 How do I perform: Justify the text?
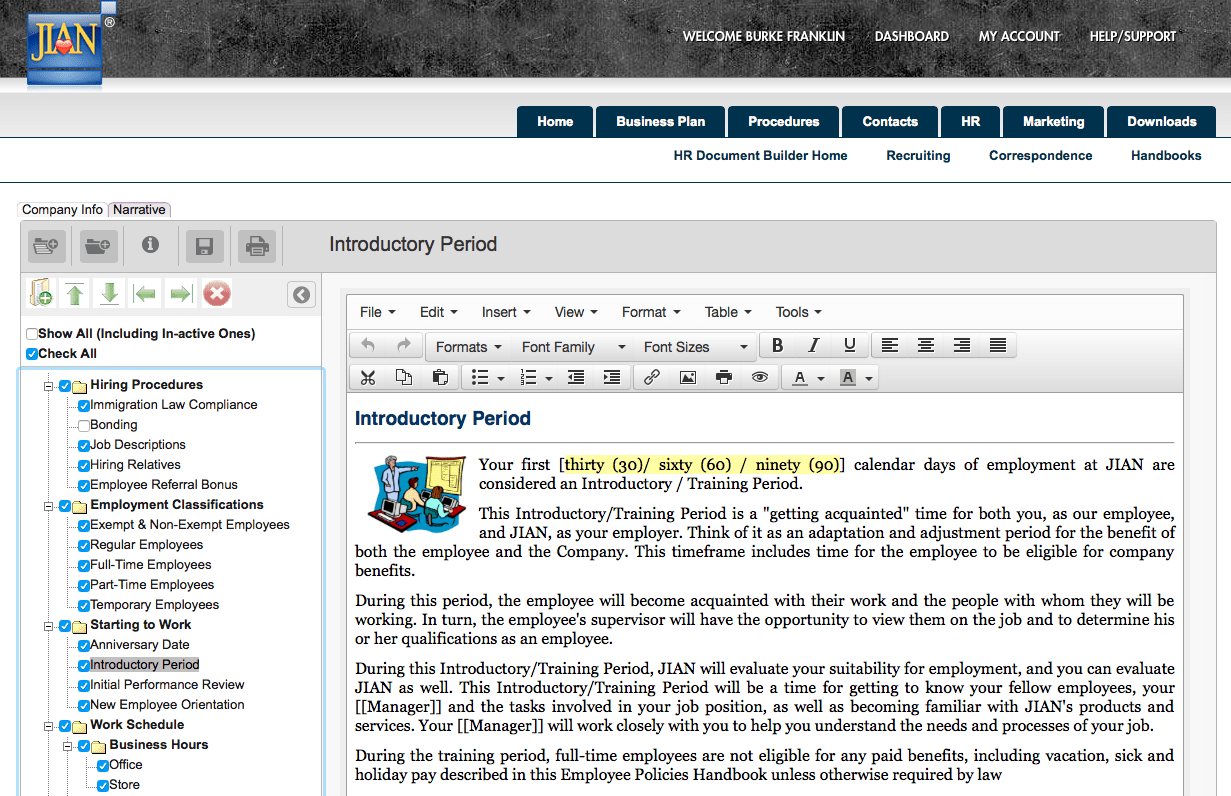pos(998,346)
